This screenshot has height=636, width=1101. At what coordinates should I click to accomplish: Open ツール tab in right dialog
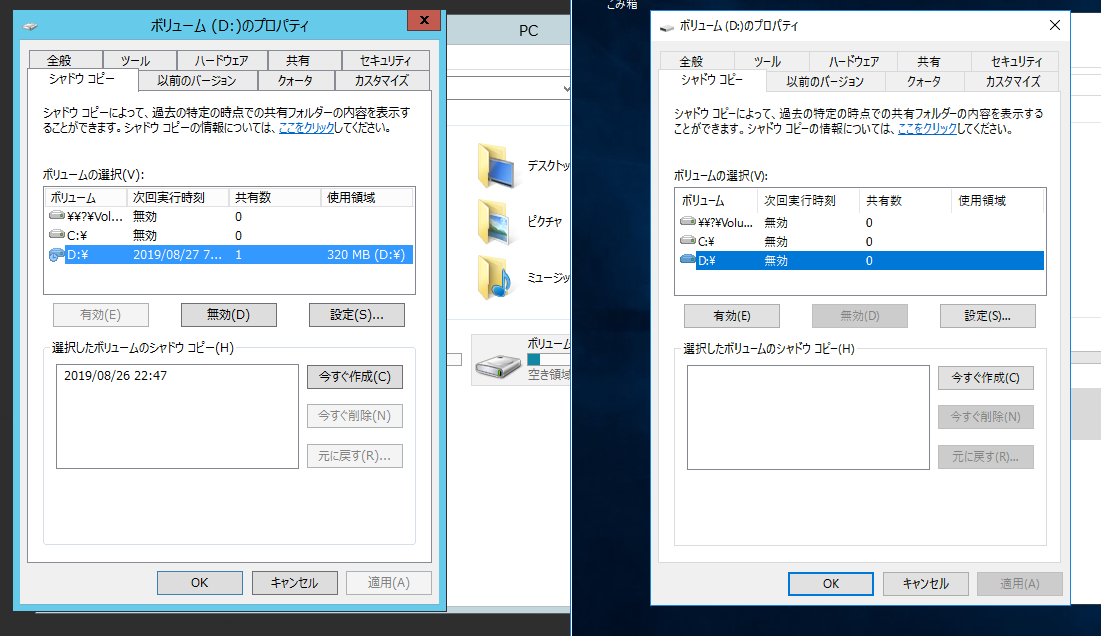772,61
